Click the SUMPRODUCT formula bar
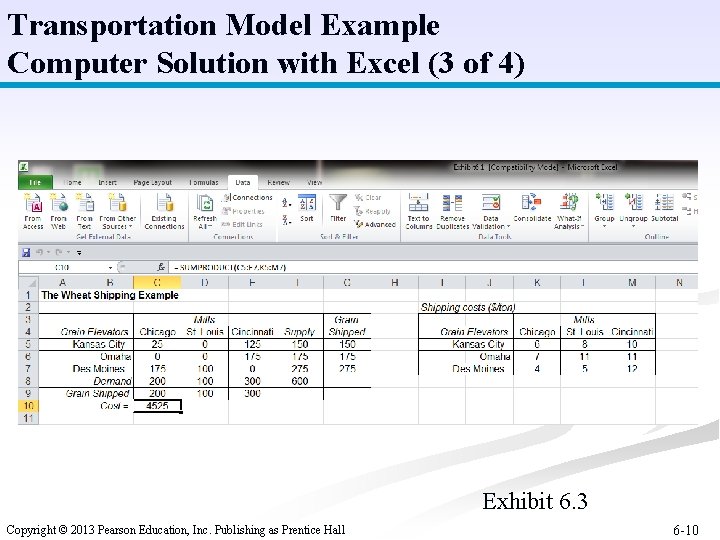This screenshot has width=720, height=540. pyautogui.click(x=433, y=267)
